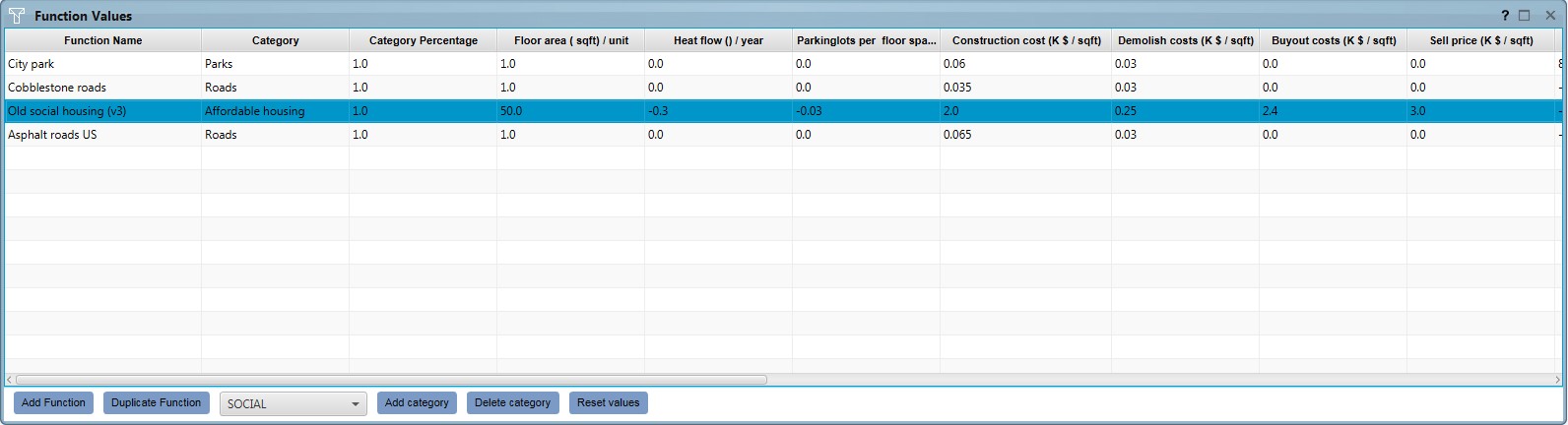Open help with the question mark icon
Screen dimensions: 1568x425
1505,16
